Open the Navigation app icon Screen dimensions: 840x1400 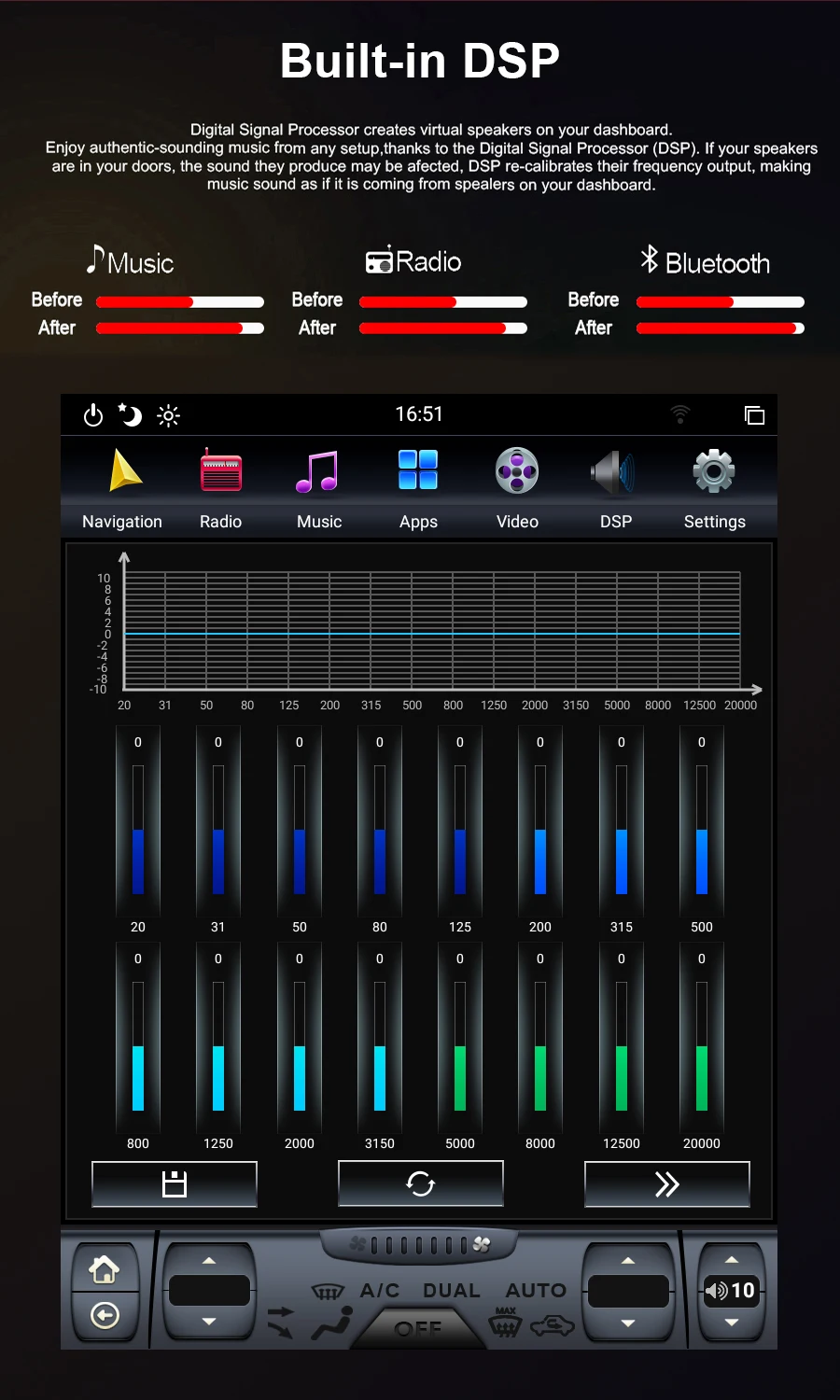[x=125, y=470]
